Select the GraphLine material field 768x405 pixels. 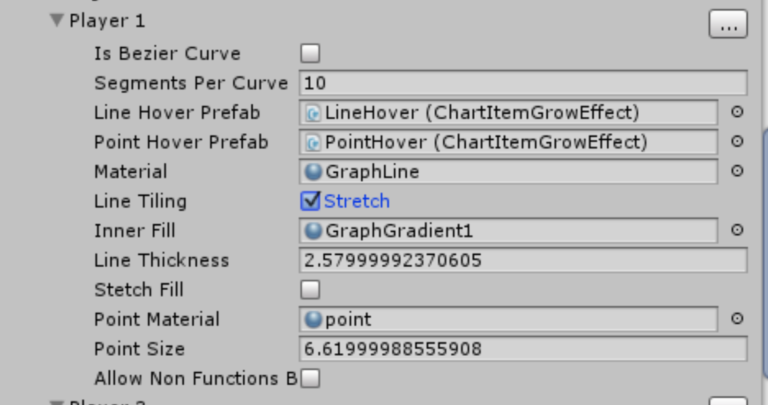pyautogui.click(x=508, y=171)
